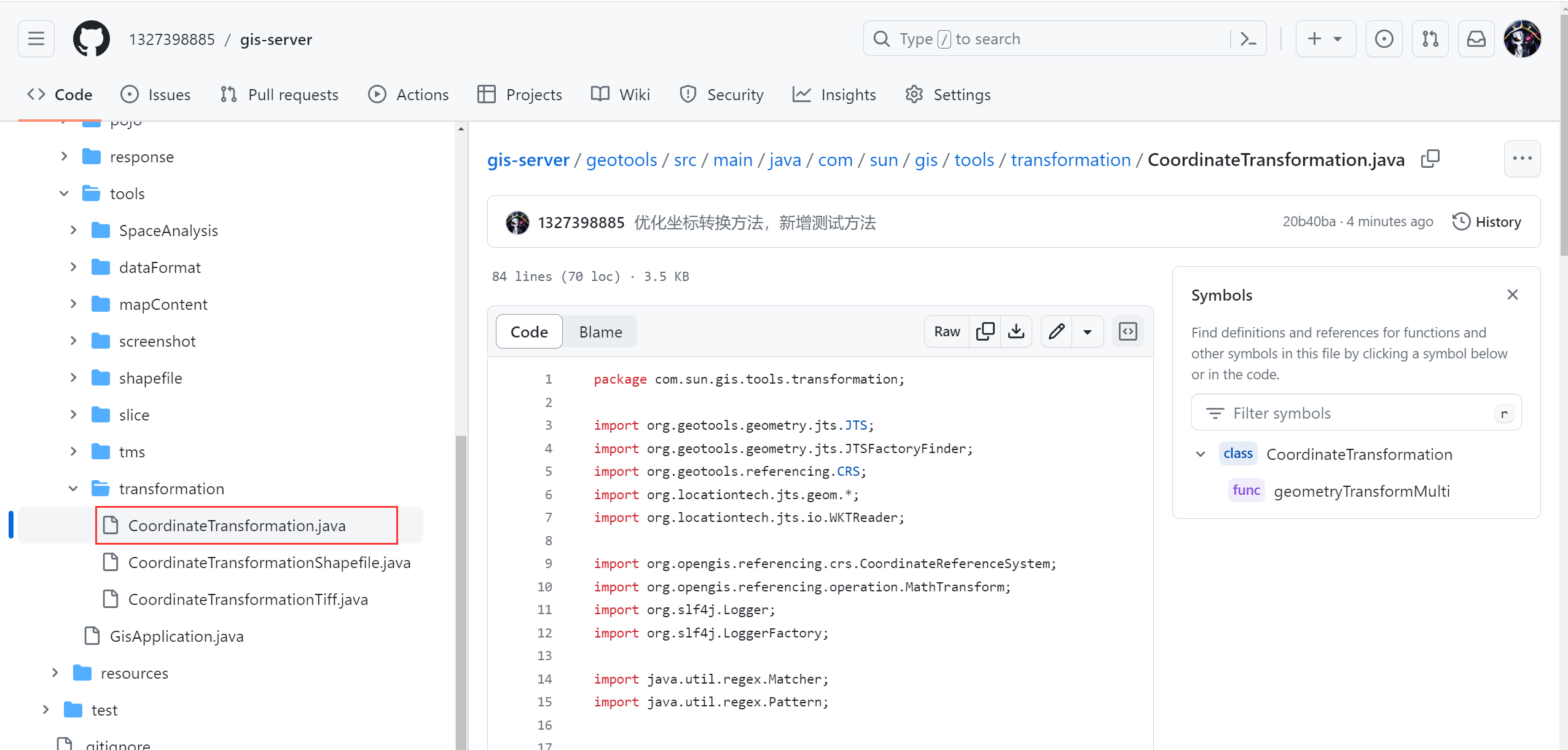
Task: Go to the Insights tab
Action: [x=834, y=95]
